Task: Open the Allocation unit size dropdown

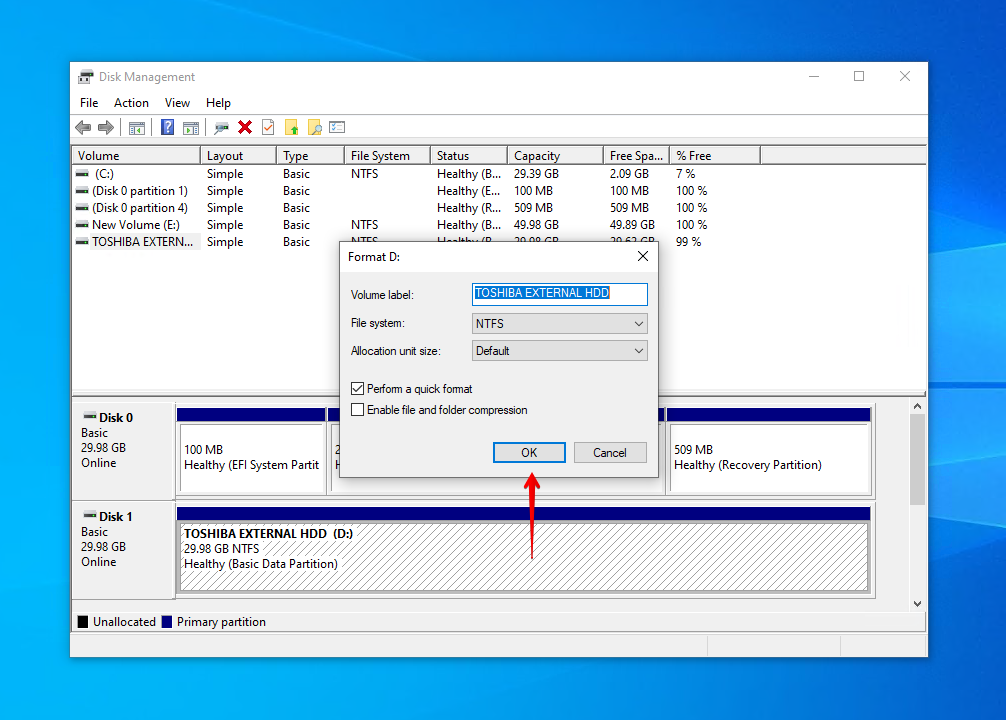Action: pyautogui.click(x=559, y=351)
